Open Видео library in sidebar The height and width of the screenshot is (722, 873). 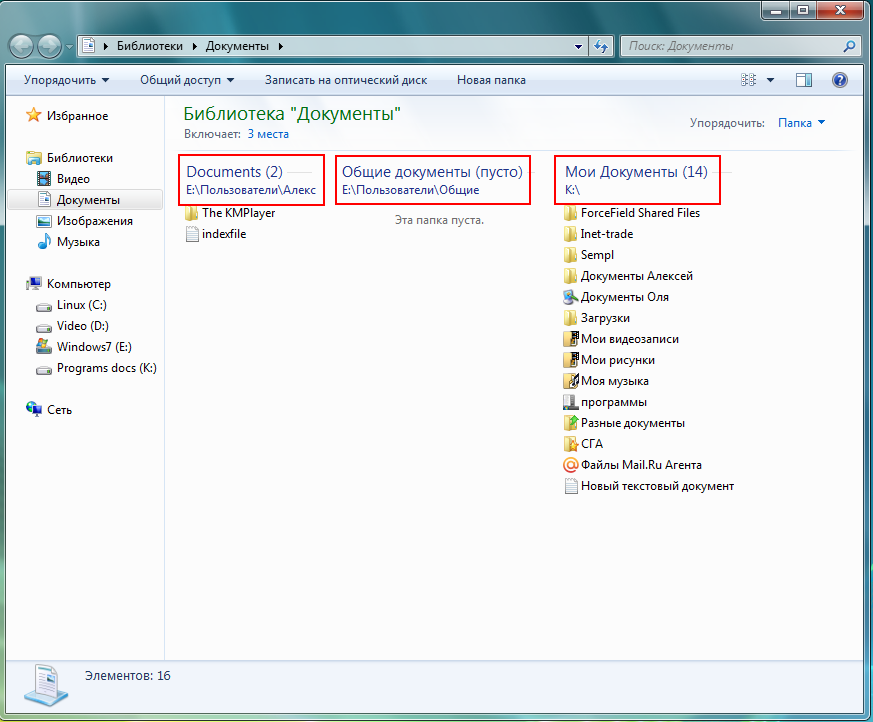click(63, 179)
